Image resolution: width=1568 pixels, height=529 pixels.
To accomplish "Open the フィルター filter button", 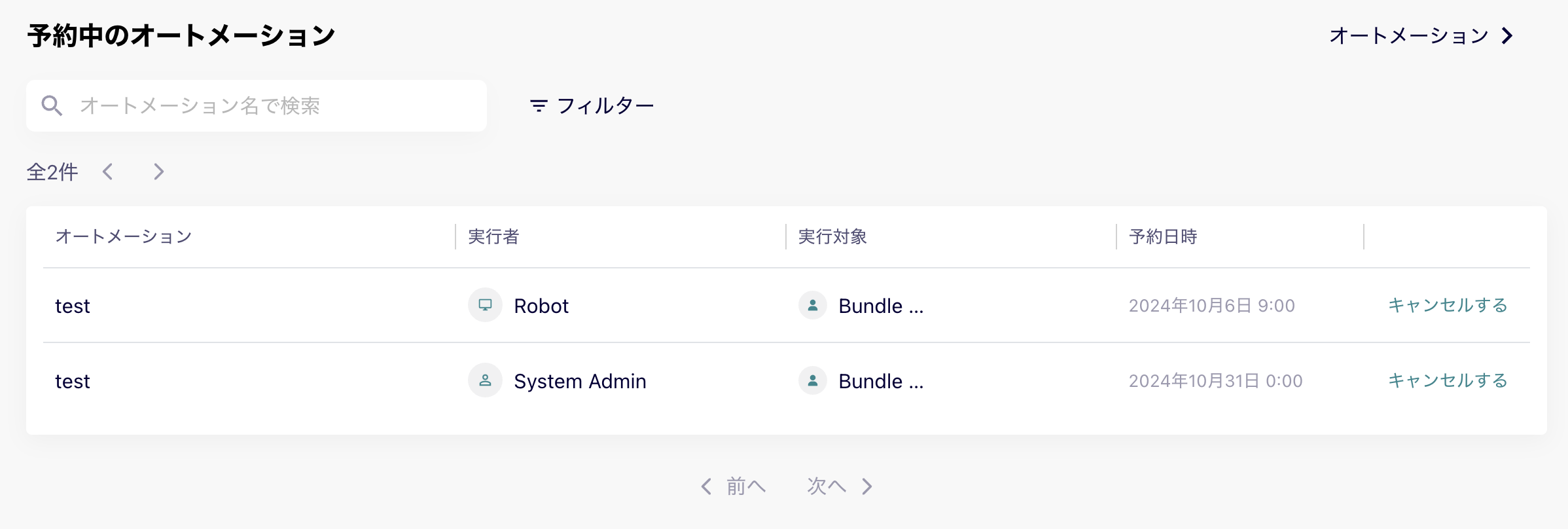I will click(592, 105).
